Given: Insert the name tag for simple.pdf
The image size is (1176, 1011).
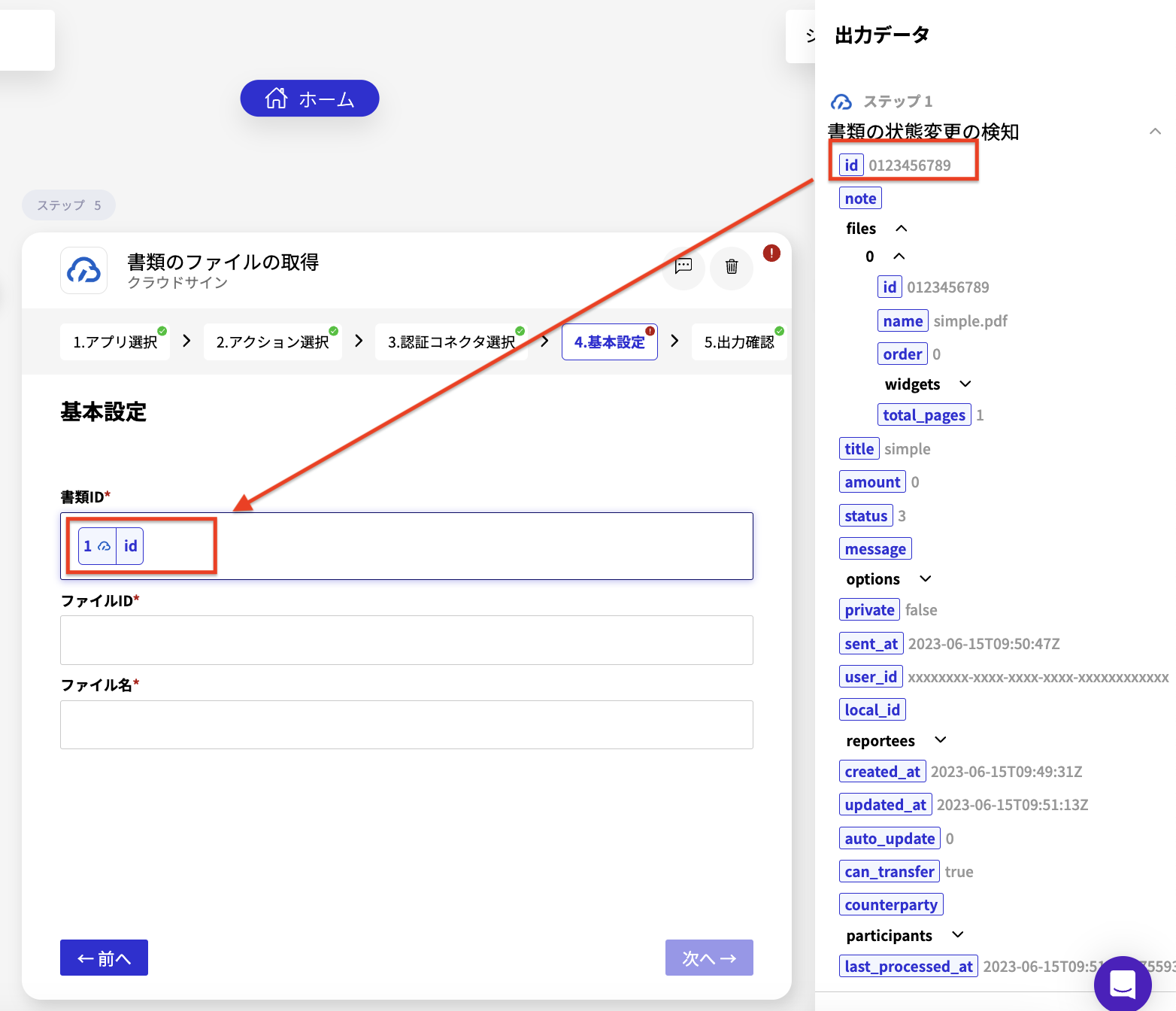Looking at the screenshot, I should click(902, 321).
